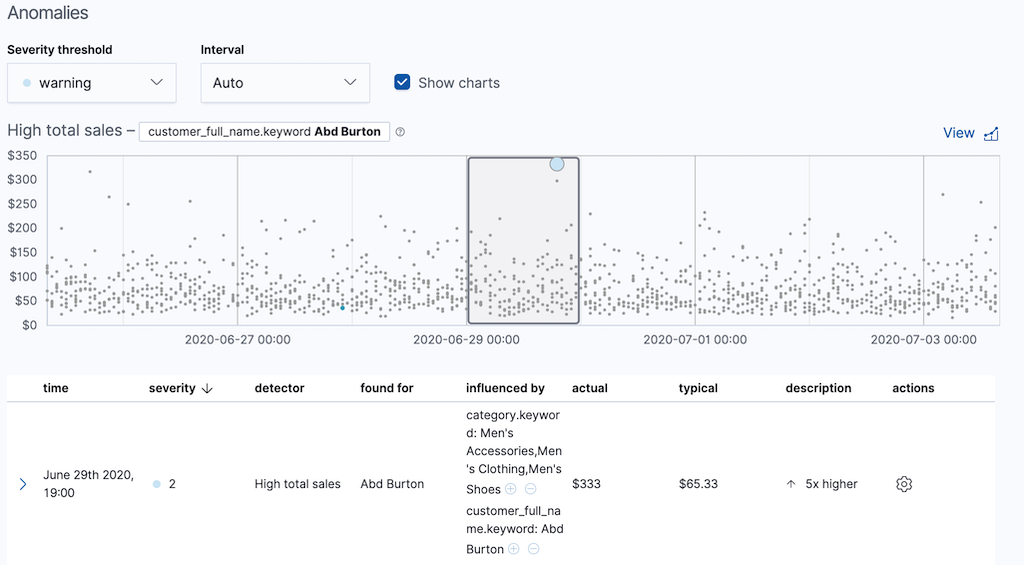
Task: Open the Interval dropdown set to Auto
Action: [x=285, y=83]
